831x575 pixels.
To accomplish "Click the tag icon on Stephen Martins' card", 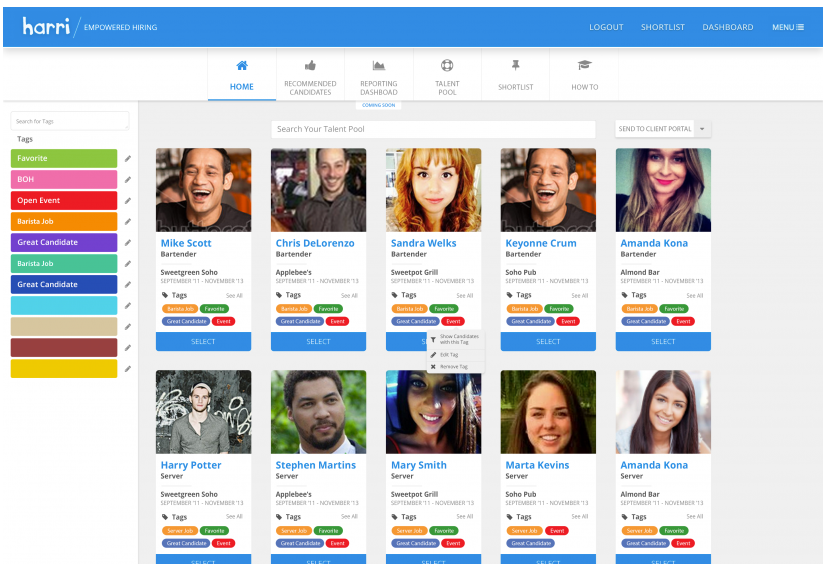I will coord(279,517).
